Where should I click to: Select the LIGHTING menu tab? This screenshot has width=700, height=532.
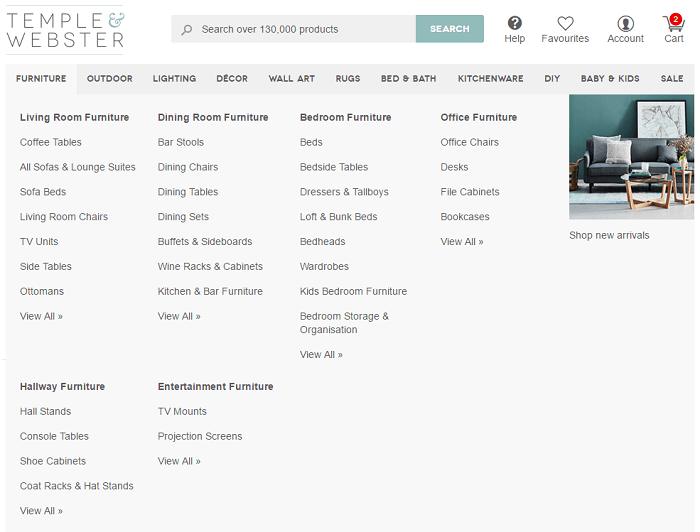coord(174,79)
